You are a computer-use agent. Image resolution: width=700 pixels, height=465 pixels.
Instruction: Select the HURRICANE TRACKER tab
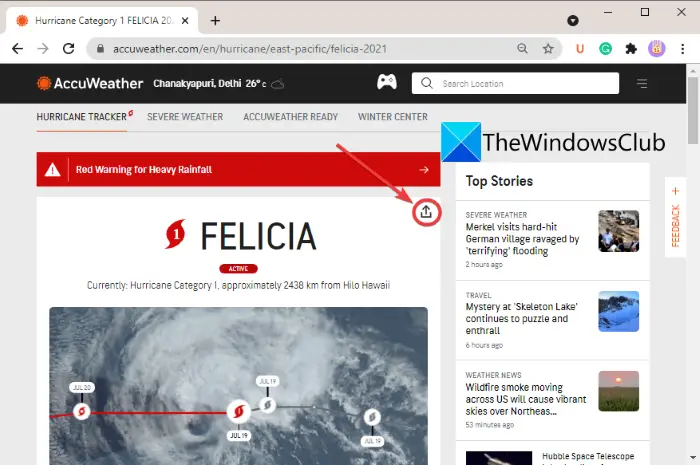82,117
